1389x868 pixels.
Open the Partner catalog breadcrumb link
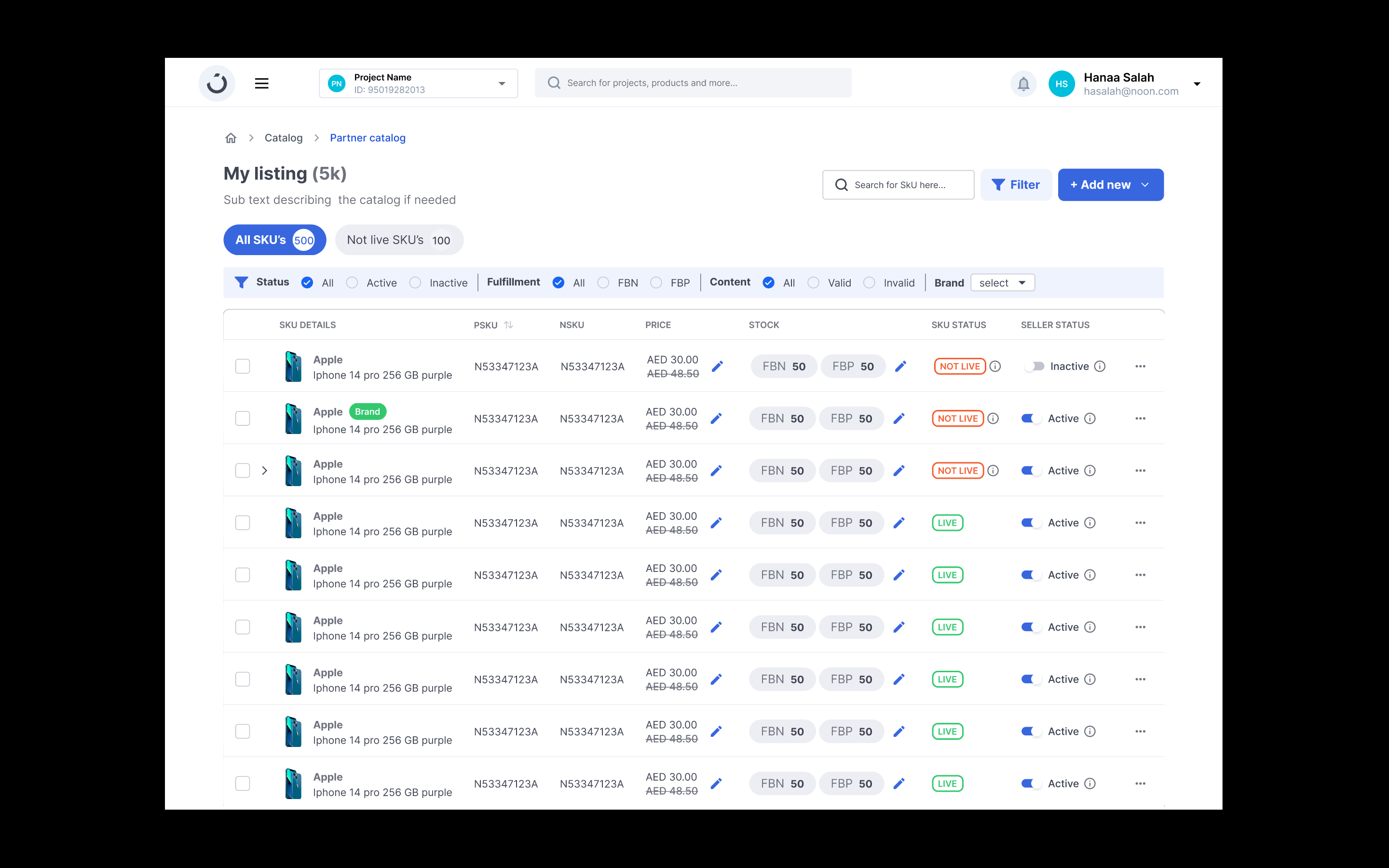(x=368, y=138)
